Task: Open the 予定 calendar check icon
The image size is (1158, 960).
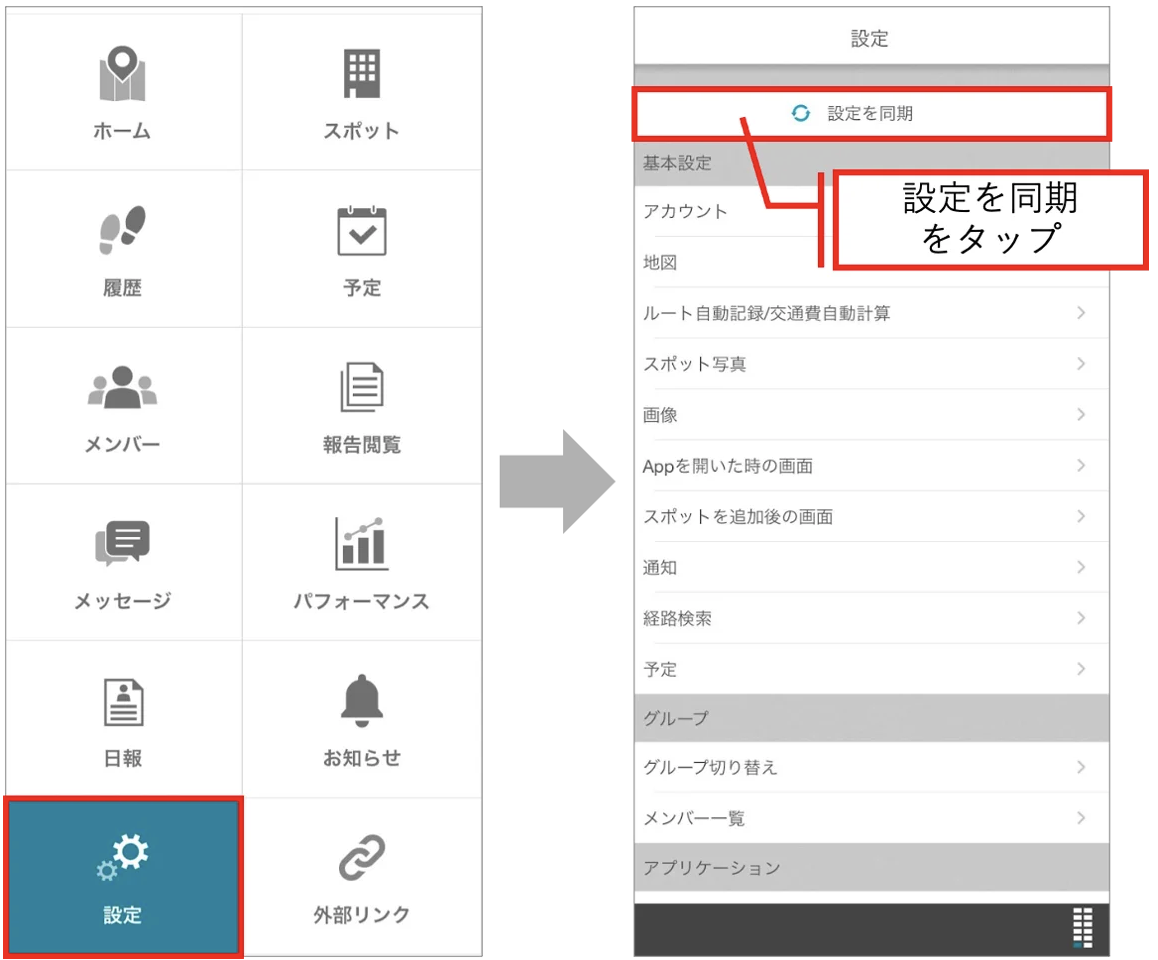Action: (x=362, y=231)
